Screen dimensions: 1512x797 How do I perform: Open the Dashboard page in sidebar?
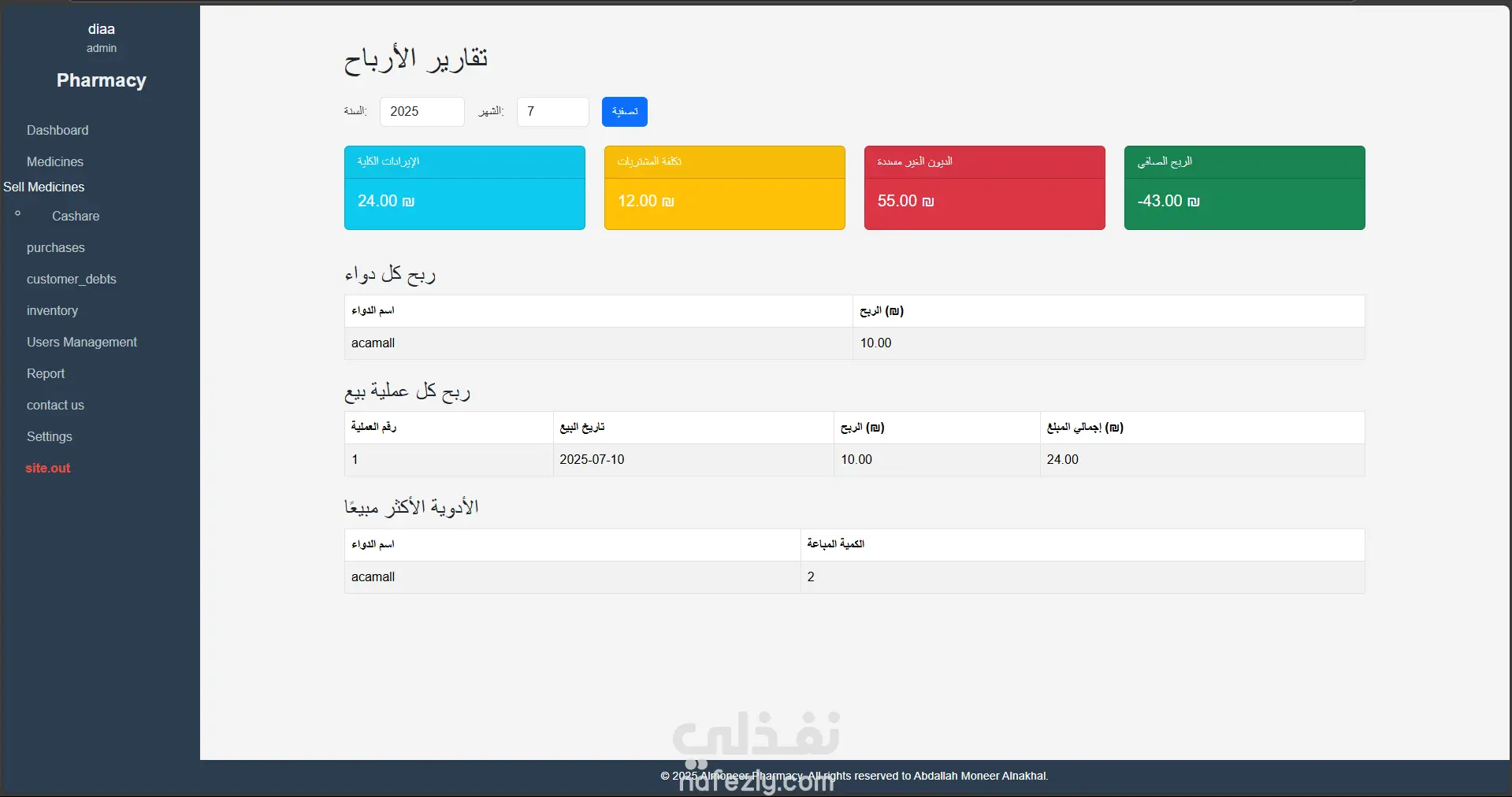pos(58,130)
